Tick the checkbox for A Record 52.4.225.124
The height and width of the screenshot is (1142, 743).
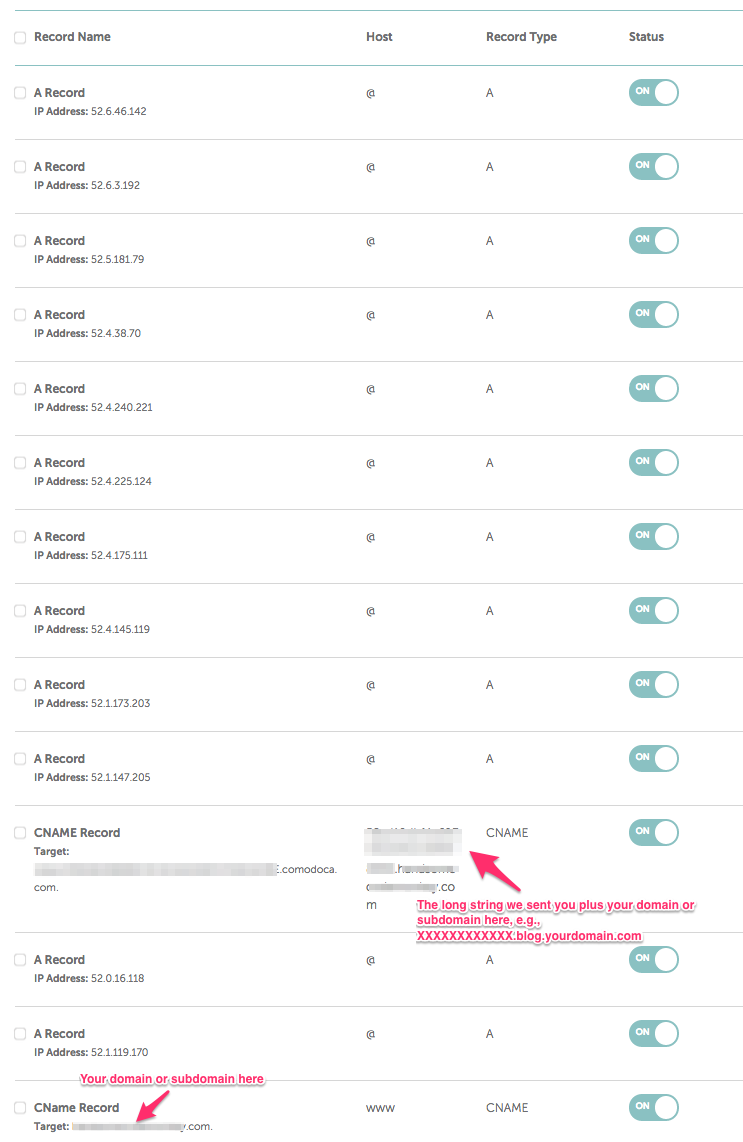[20, 462]
